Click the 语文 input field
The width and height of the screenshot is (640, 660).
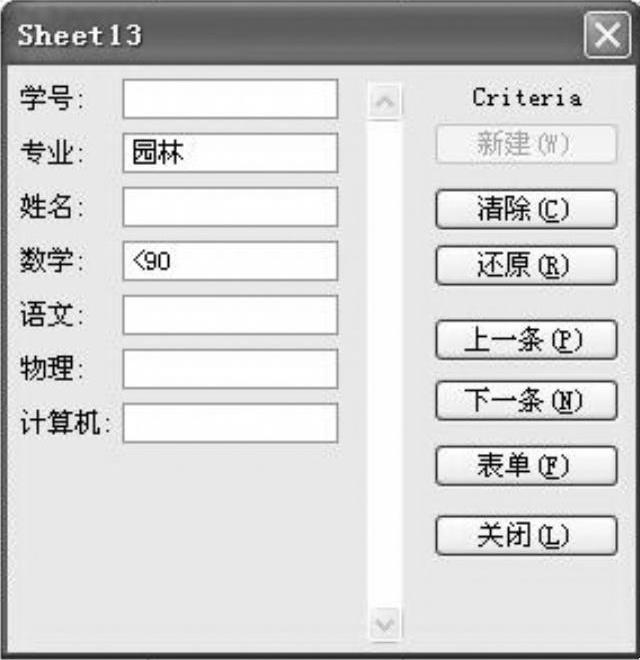click(x=230, y=315)
